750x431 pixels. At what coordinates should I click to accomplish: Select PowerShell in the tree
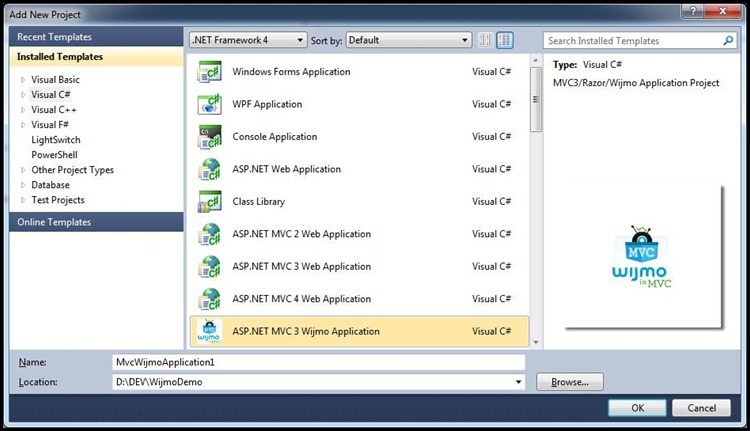(x=55, y=155)
